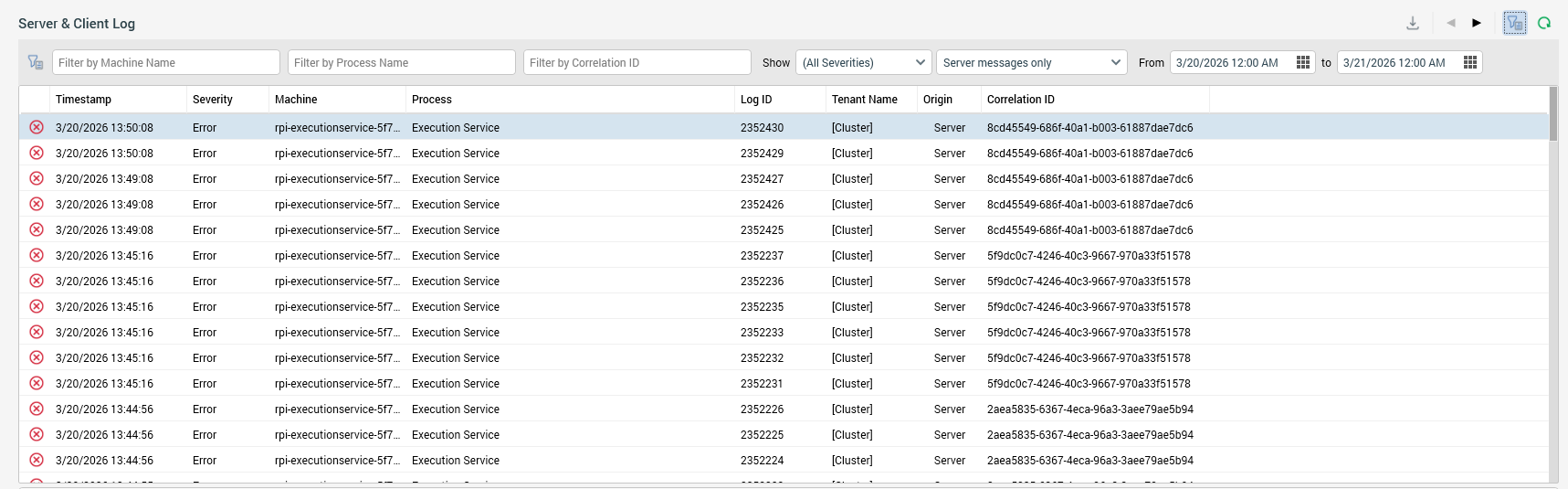Screen dimensions: 1568x489
Task: Open the (All Severities) dropdown
Action: point(864,62)
